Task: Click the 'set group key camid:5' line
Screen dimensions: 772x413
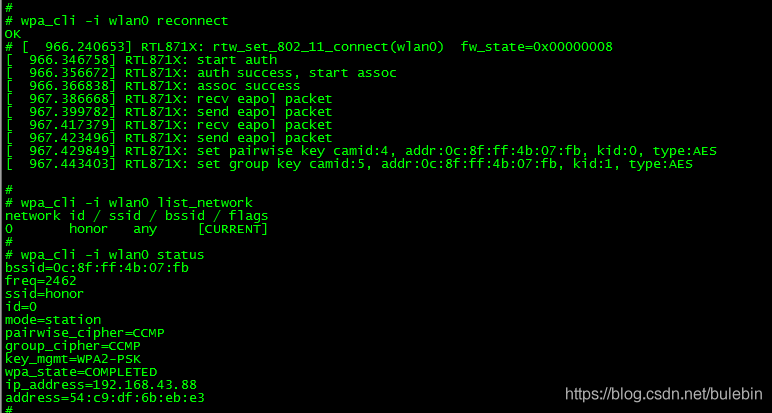Action: click(349, 164)
